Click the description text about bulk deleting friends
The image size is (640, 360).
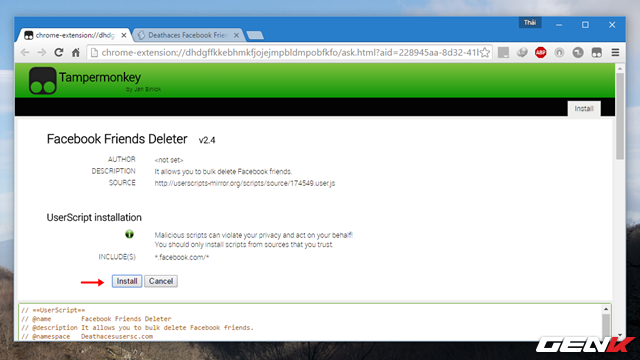223,171
